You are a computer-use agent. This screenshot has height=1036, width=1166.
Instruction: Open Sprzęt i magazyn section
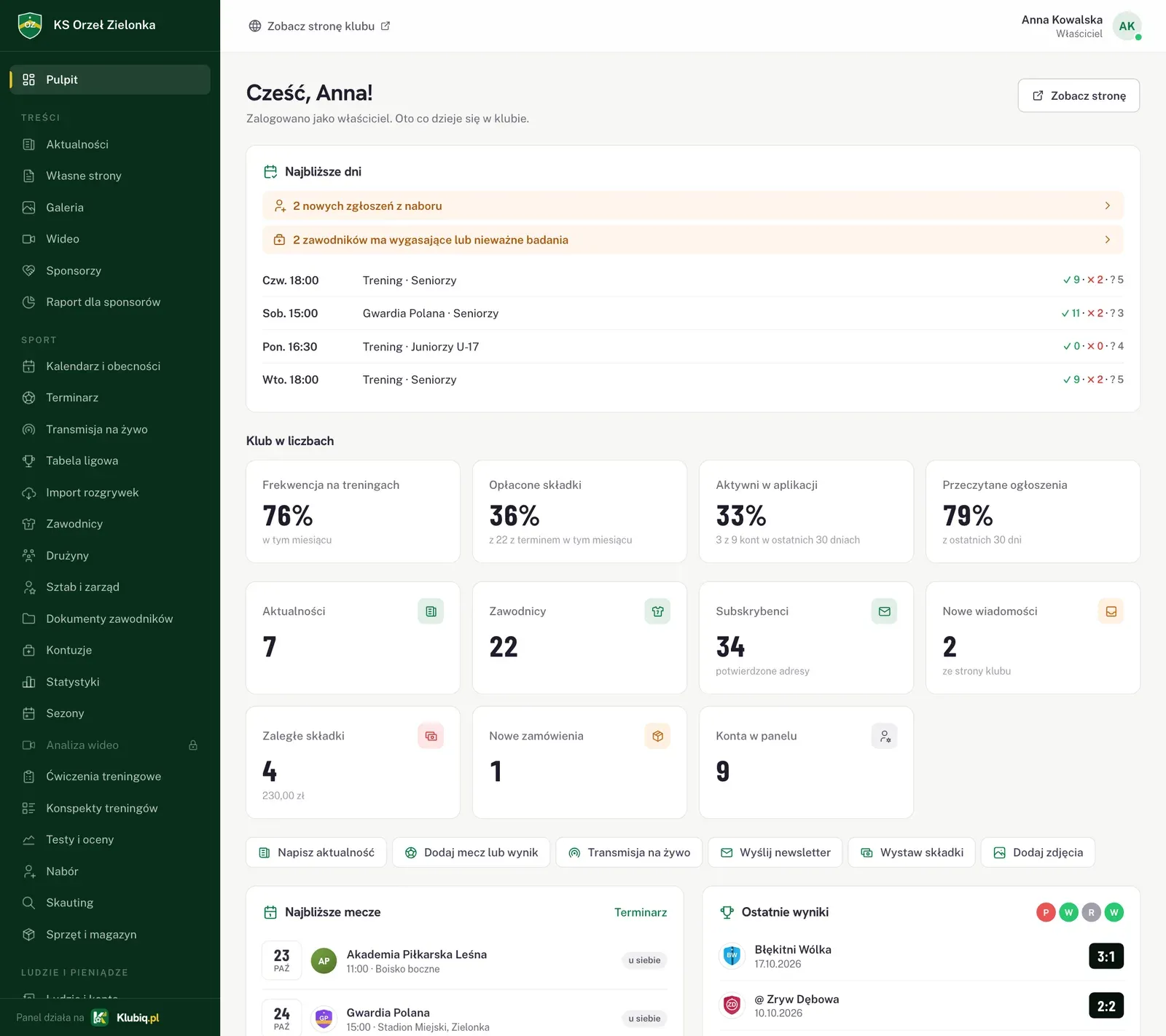pyautogui.click(x=110, y=934)
